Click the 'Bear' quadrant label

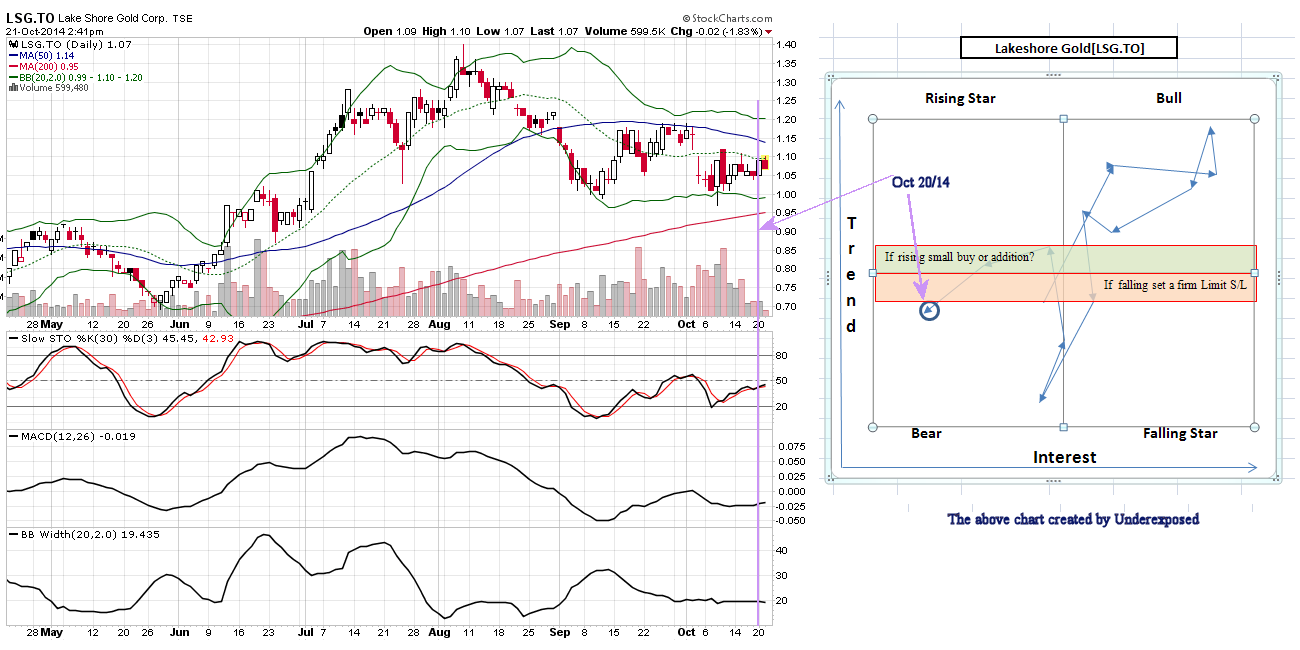[x=926, y=433]
